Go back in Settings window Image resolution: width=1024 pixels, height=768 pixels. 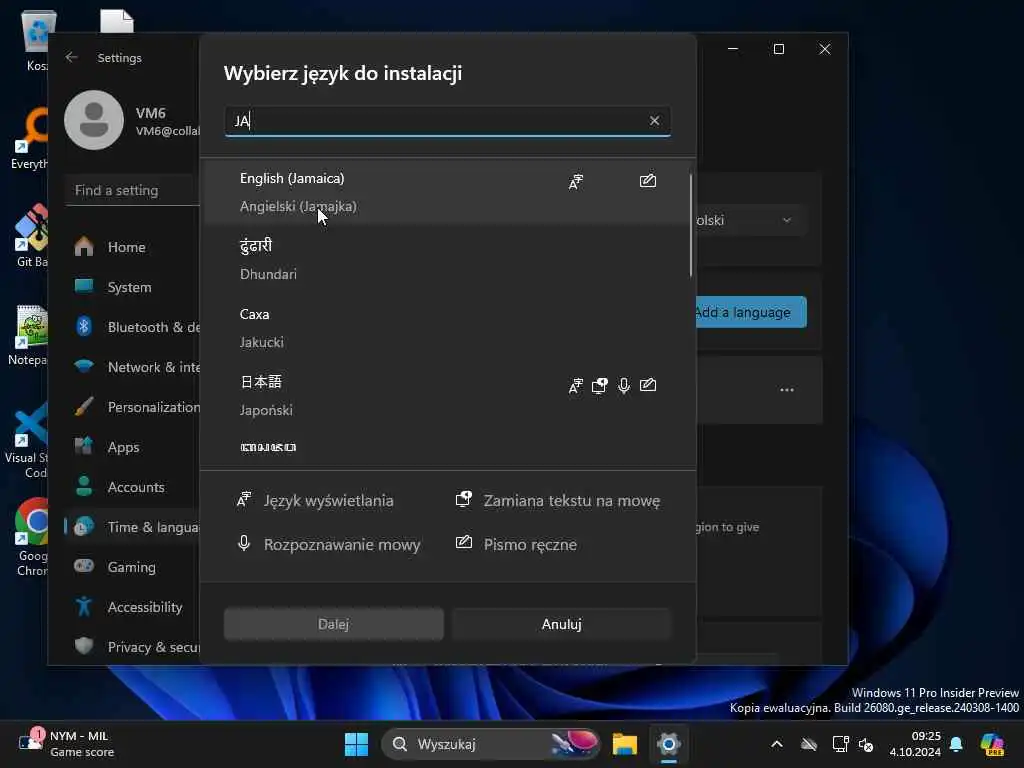tap(71, 57)
